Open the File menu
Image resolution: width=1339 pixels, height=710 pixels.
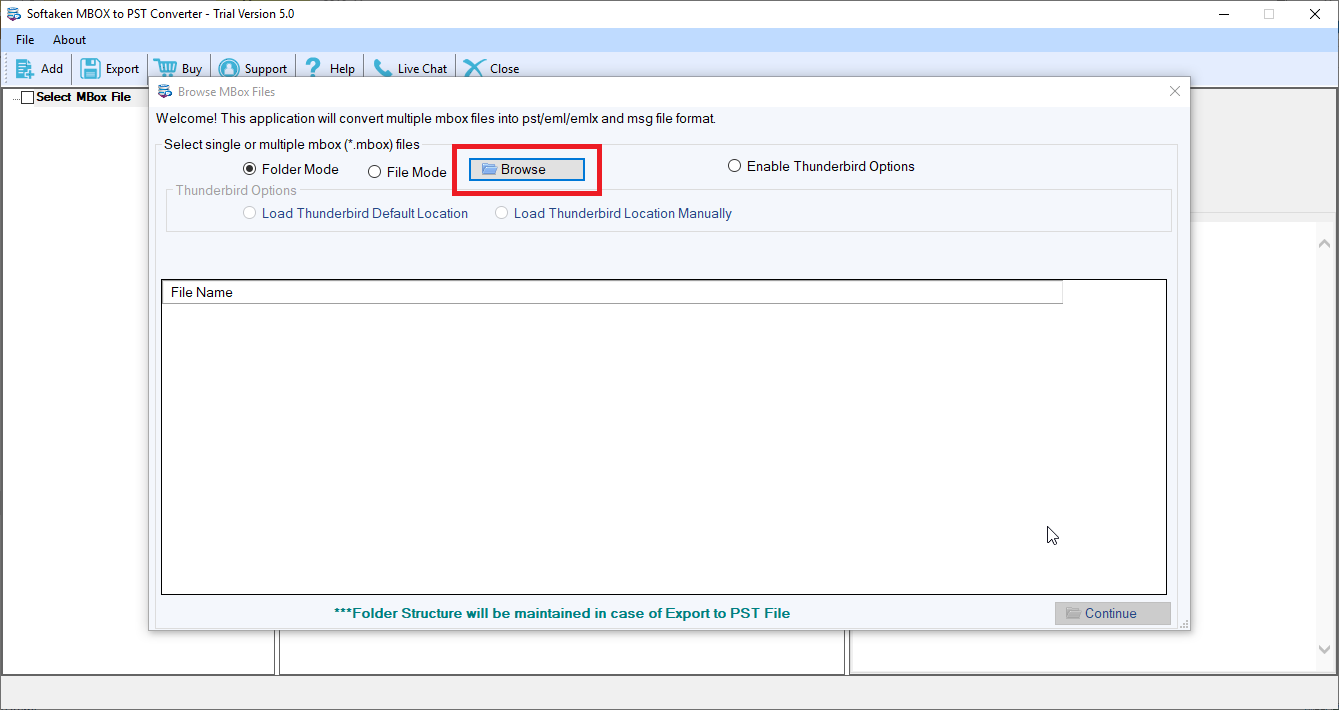point(25,40)
